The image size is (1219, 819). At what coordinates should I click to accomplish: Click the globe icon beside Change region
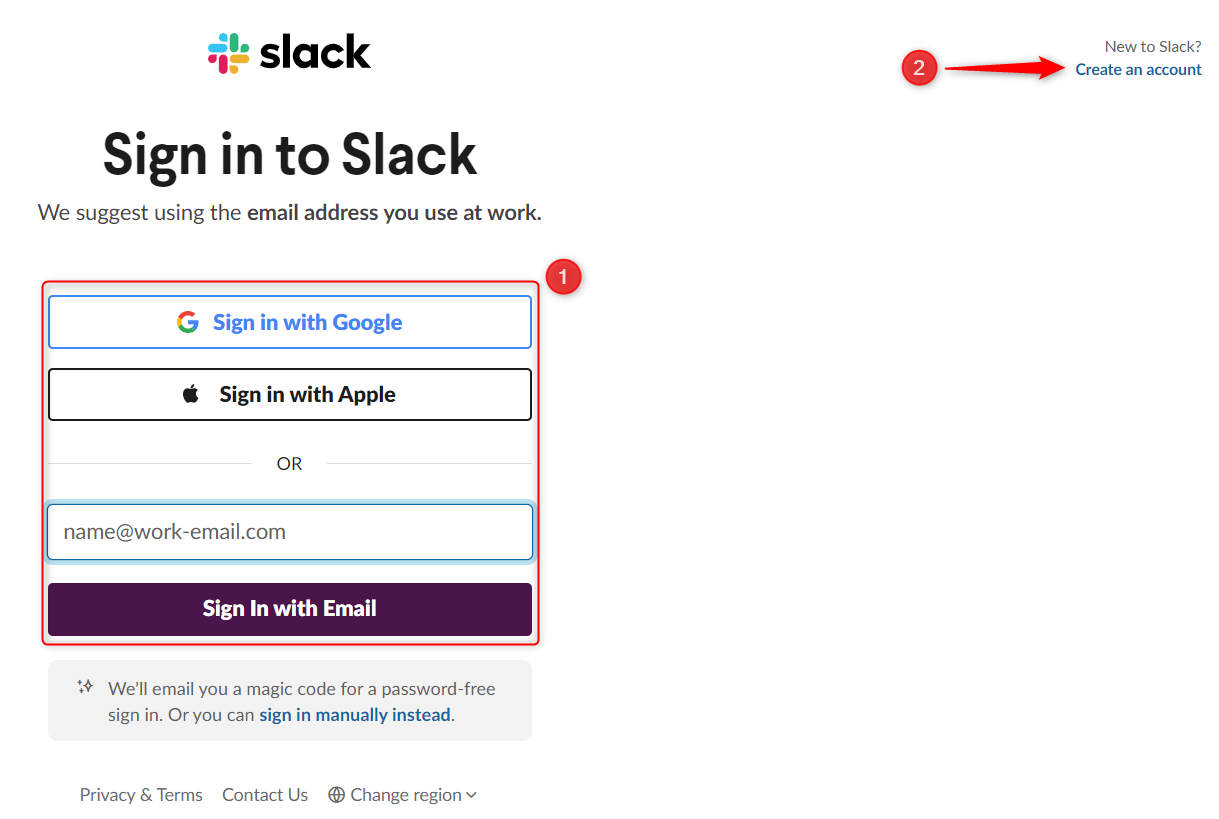point(337,795)
